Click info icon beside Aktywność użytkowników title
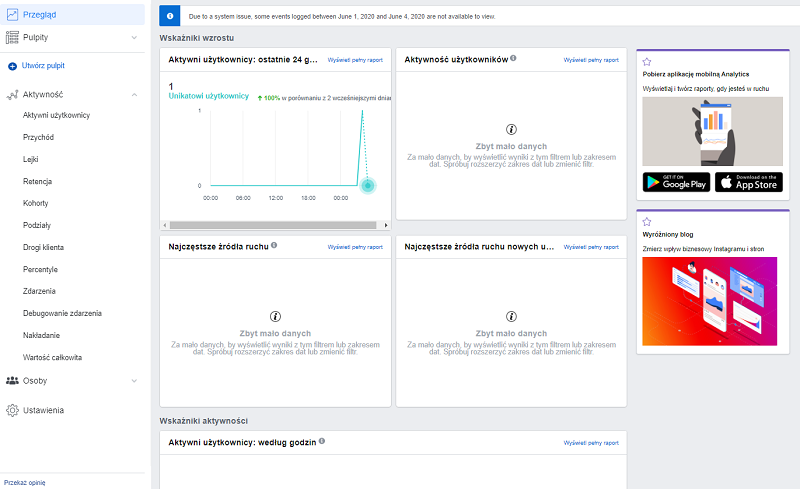 pos(513,58)
